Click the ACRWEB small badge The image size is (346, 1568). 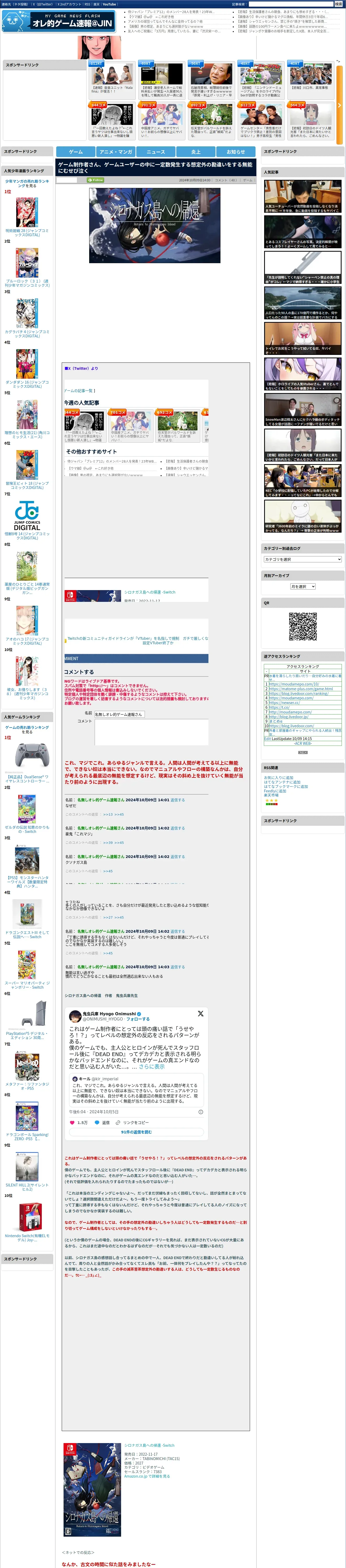(x=303, y=752)
